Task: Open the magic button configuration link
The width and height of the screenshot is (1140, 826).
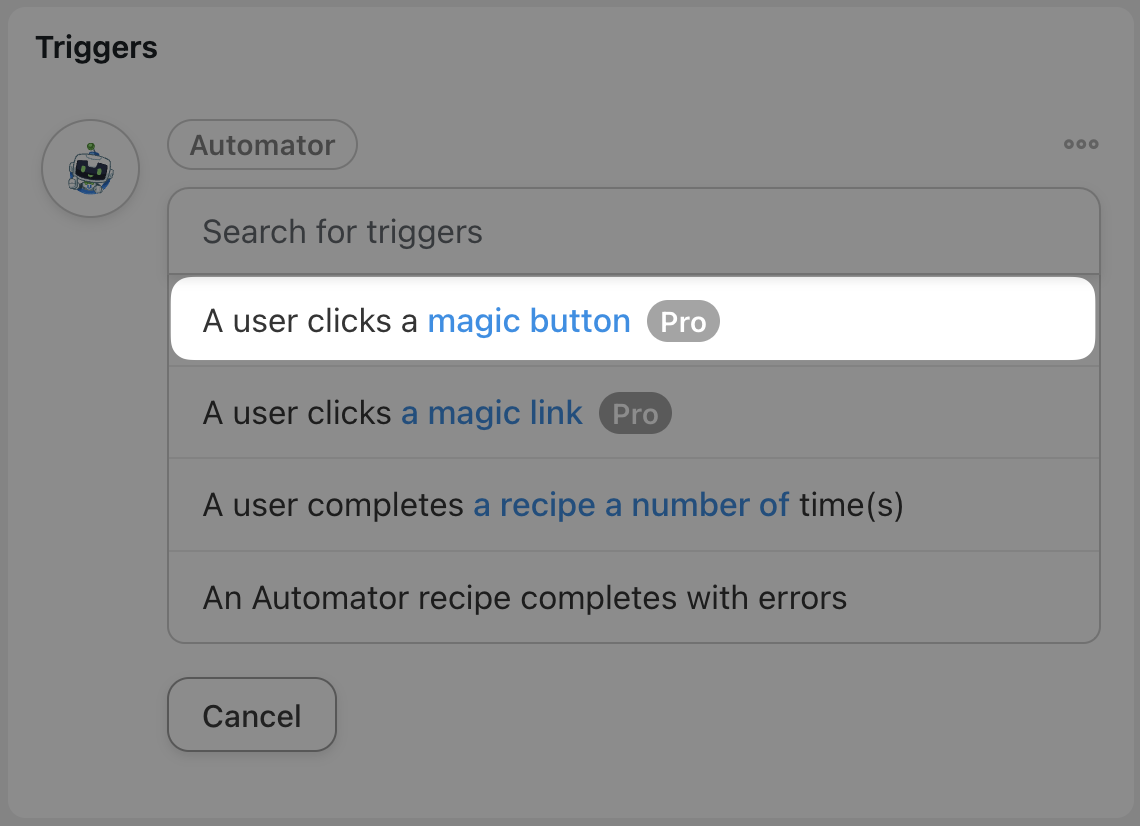Action: (529, 320)
